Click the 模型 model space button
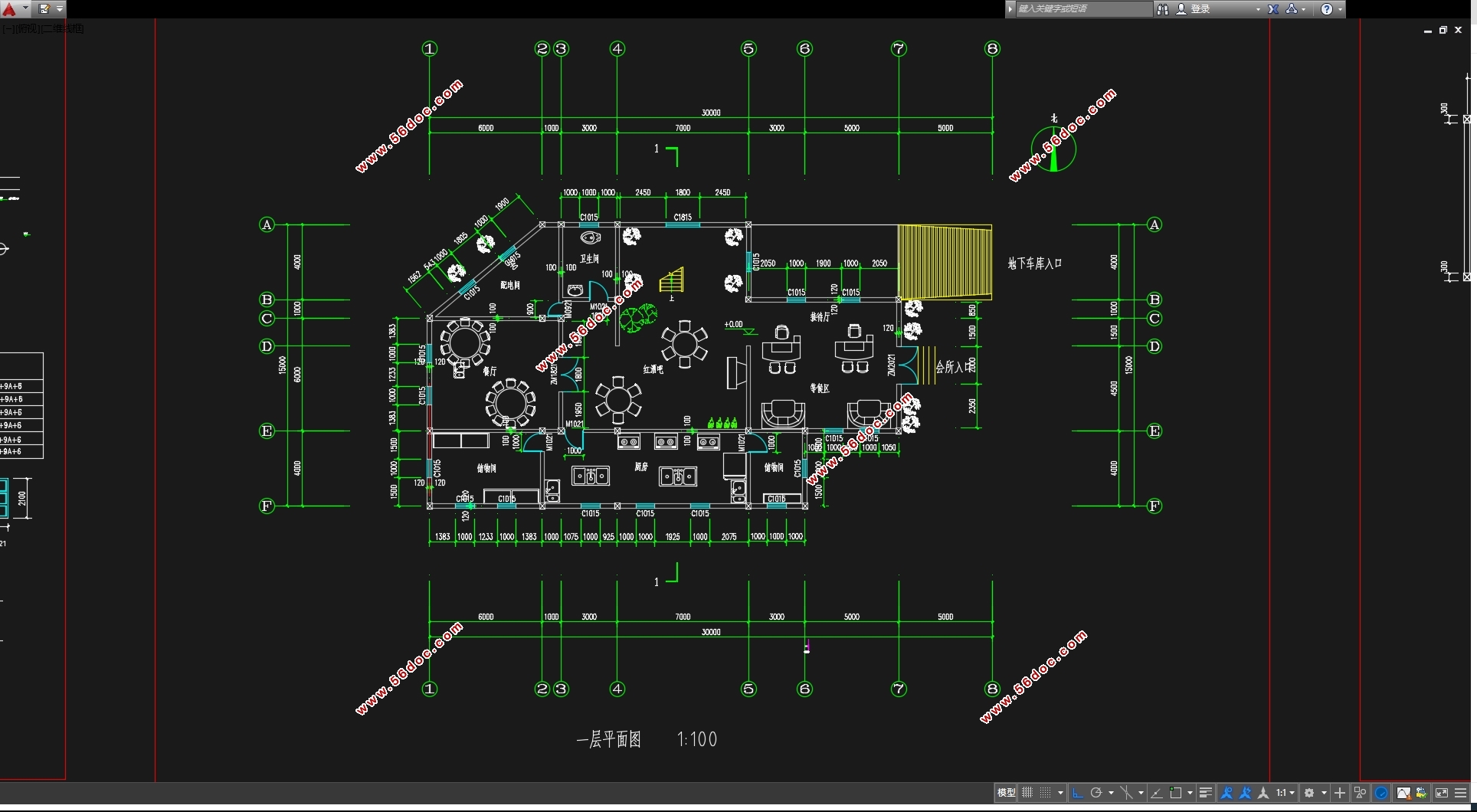The image size is (1477, 812). tap(1006, 793)
